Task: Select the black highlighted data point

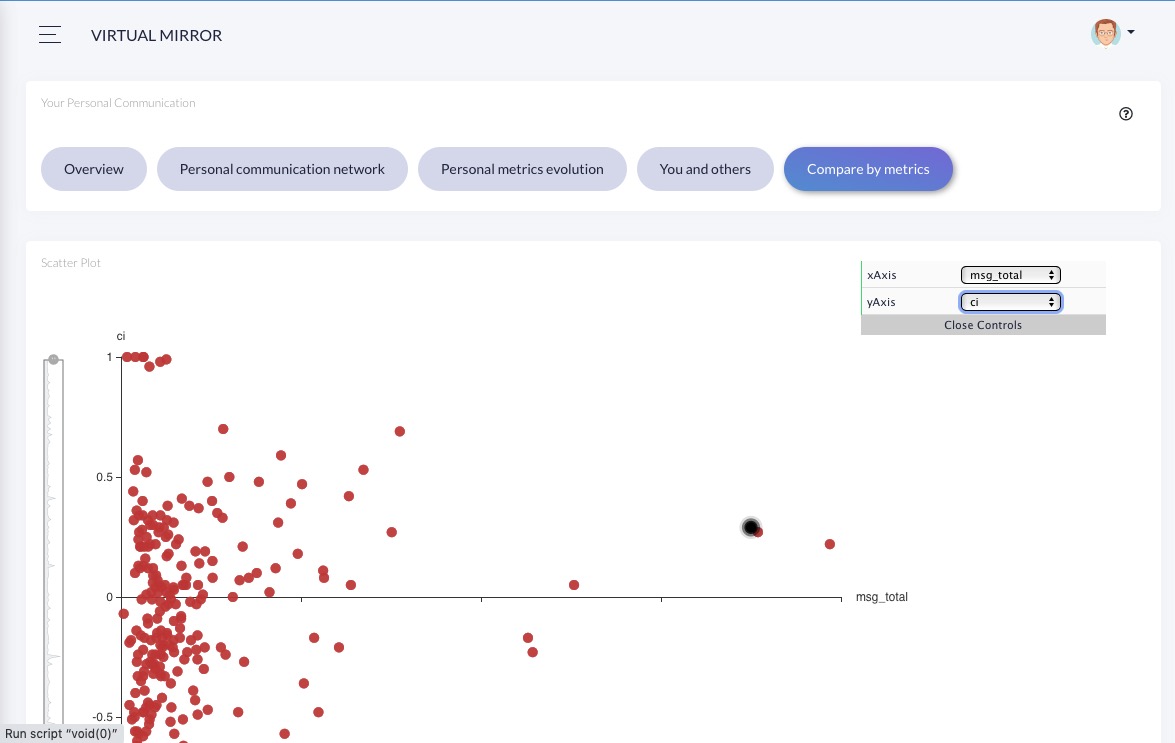Action: tap(751, 527)
